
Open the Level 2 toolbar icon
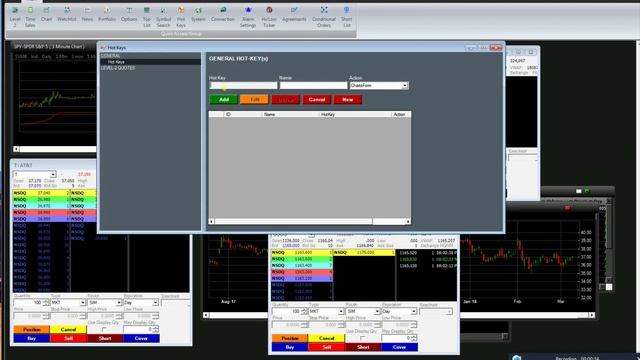[x=15, y=16]
